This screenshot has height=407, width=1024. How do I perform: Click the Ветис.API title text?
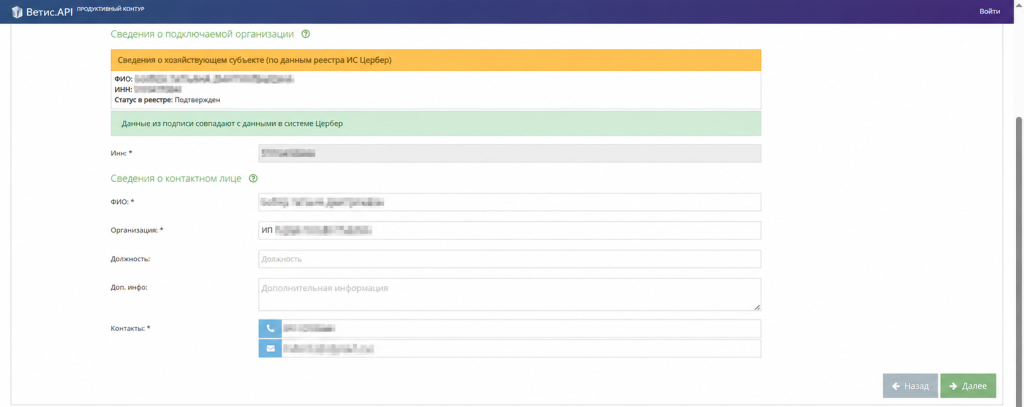tap(50, 12)
